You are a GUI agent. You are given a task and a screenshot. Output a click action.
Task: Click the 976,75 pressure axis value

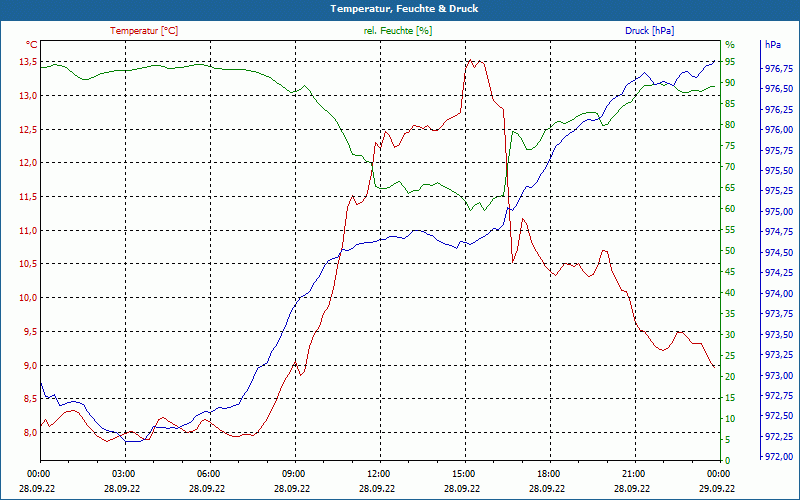point(780,68)
